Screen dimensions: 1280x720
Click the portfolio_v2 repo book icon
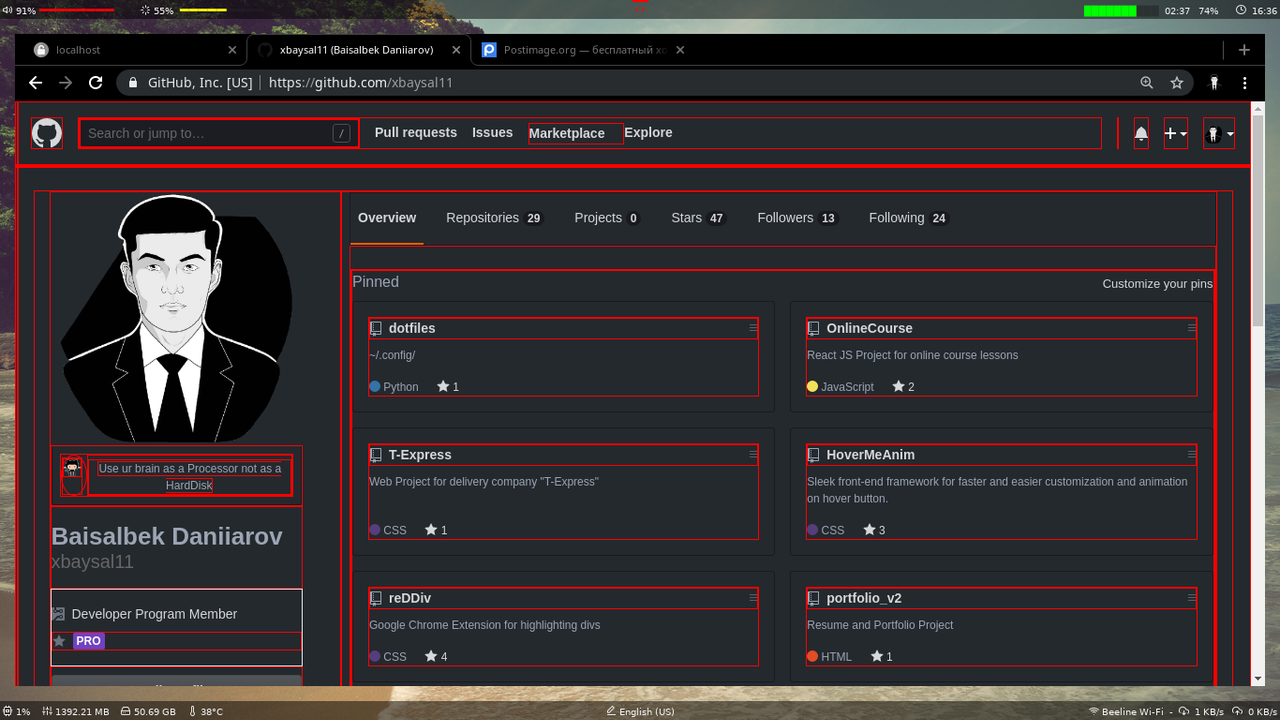814,598
